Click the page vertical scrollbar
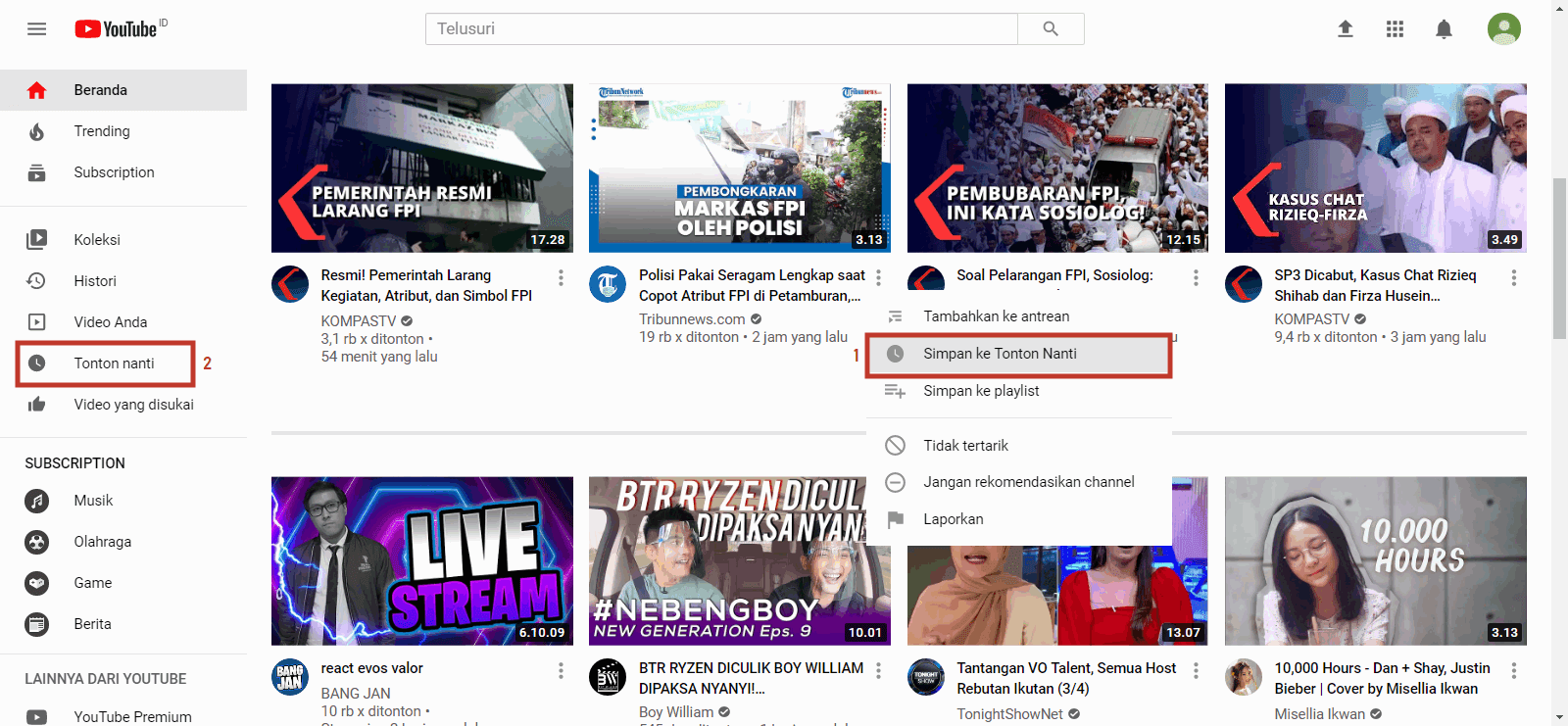 click(1559, 257)
